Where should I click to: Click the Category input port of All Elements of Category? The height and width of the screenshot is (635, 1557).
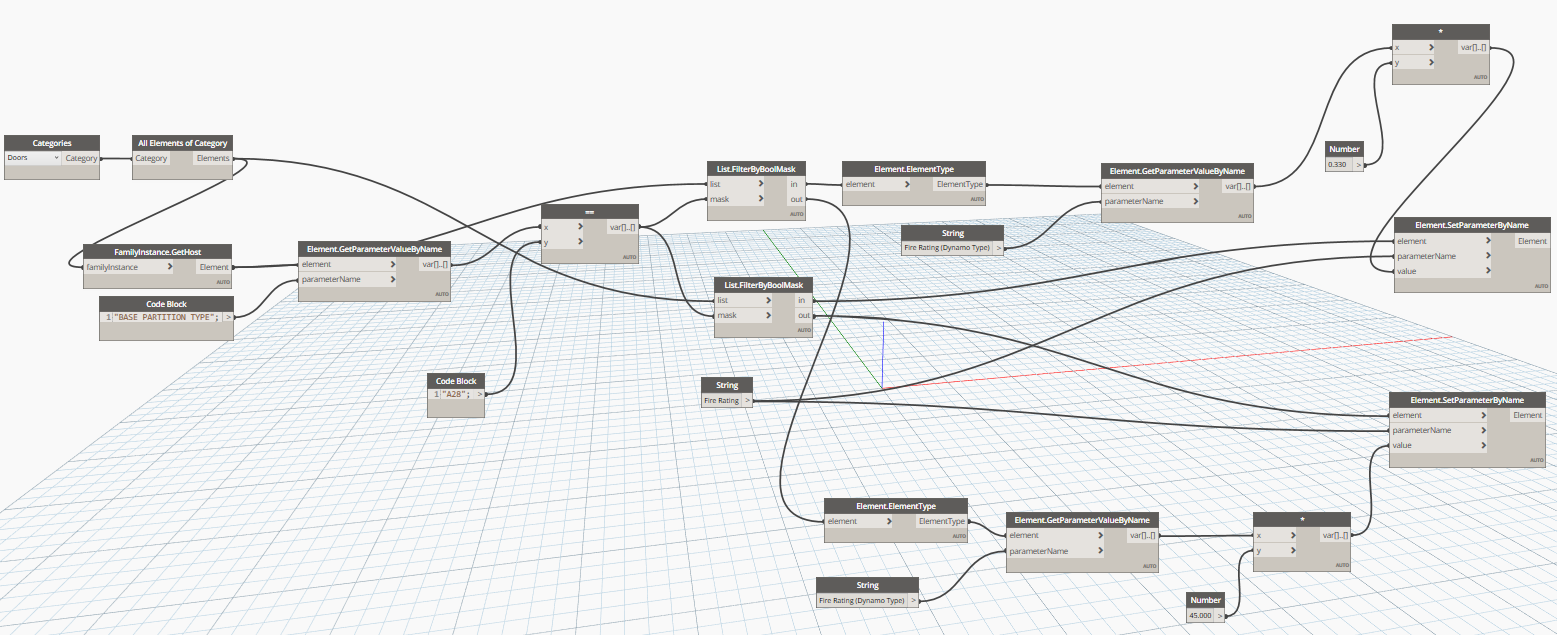pos(151,158)
